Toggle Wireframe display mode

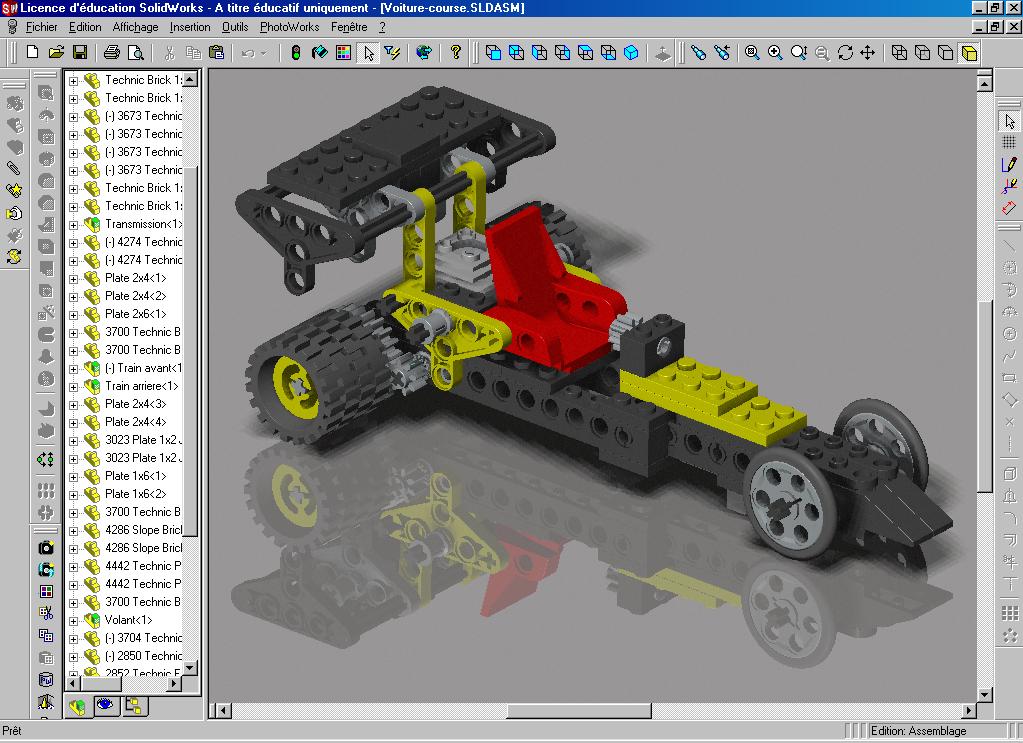899,53
